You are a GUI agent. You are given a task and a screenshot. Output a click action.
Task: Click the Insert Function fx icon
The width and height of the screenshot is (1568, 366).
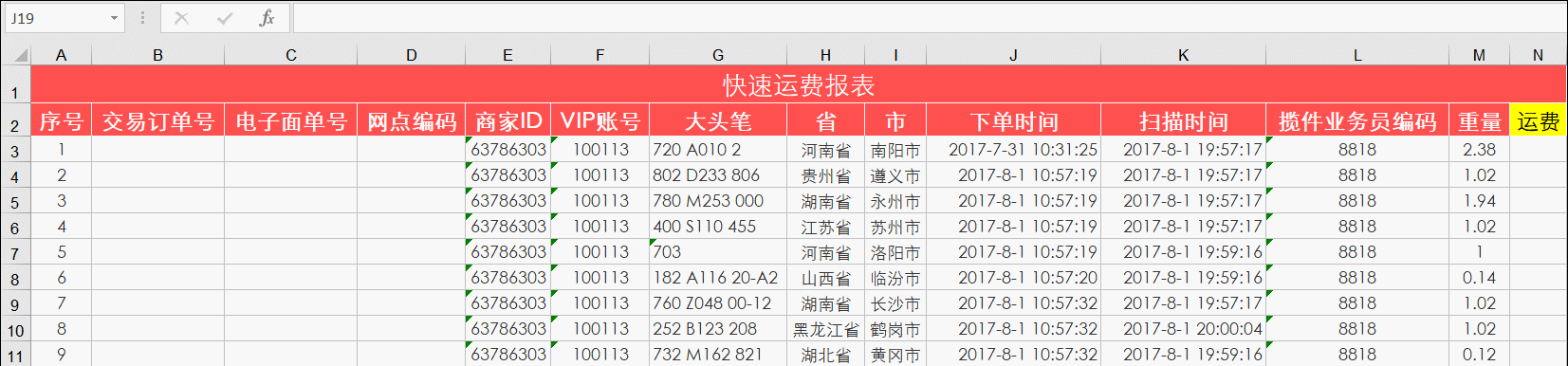coord(267,18)
